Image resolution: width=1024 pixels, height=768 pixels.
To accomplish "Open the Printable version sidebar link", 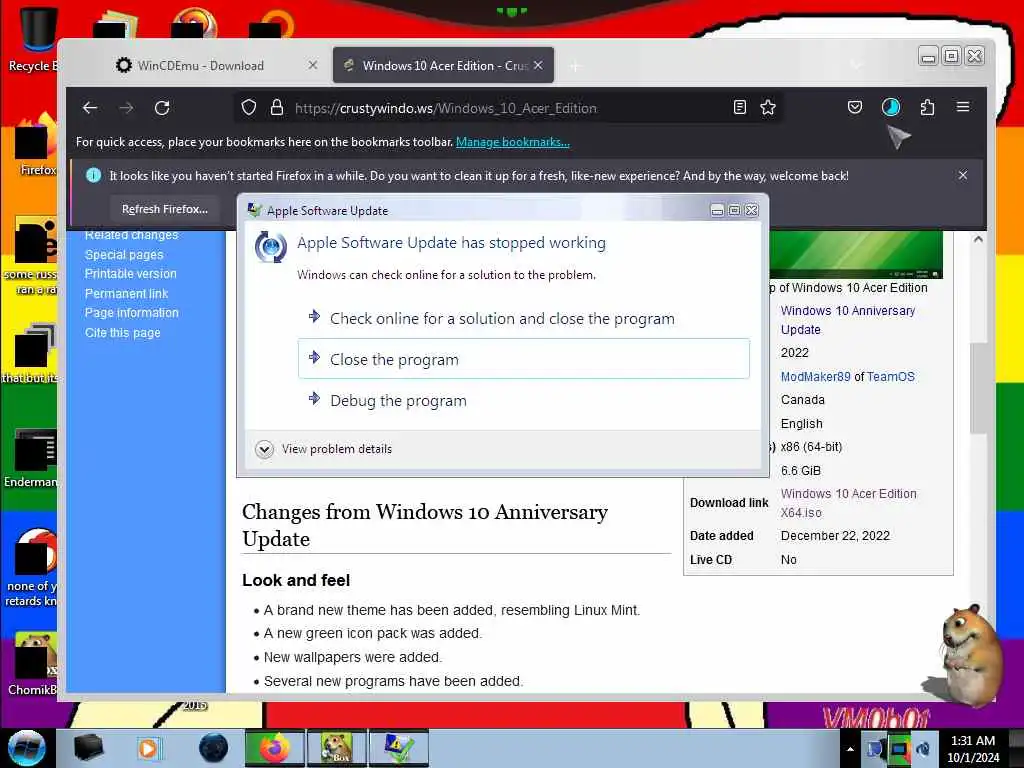I will click(x=131, y=274).
